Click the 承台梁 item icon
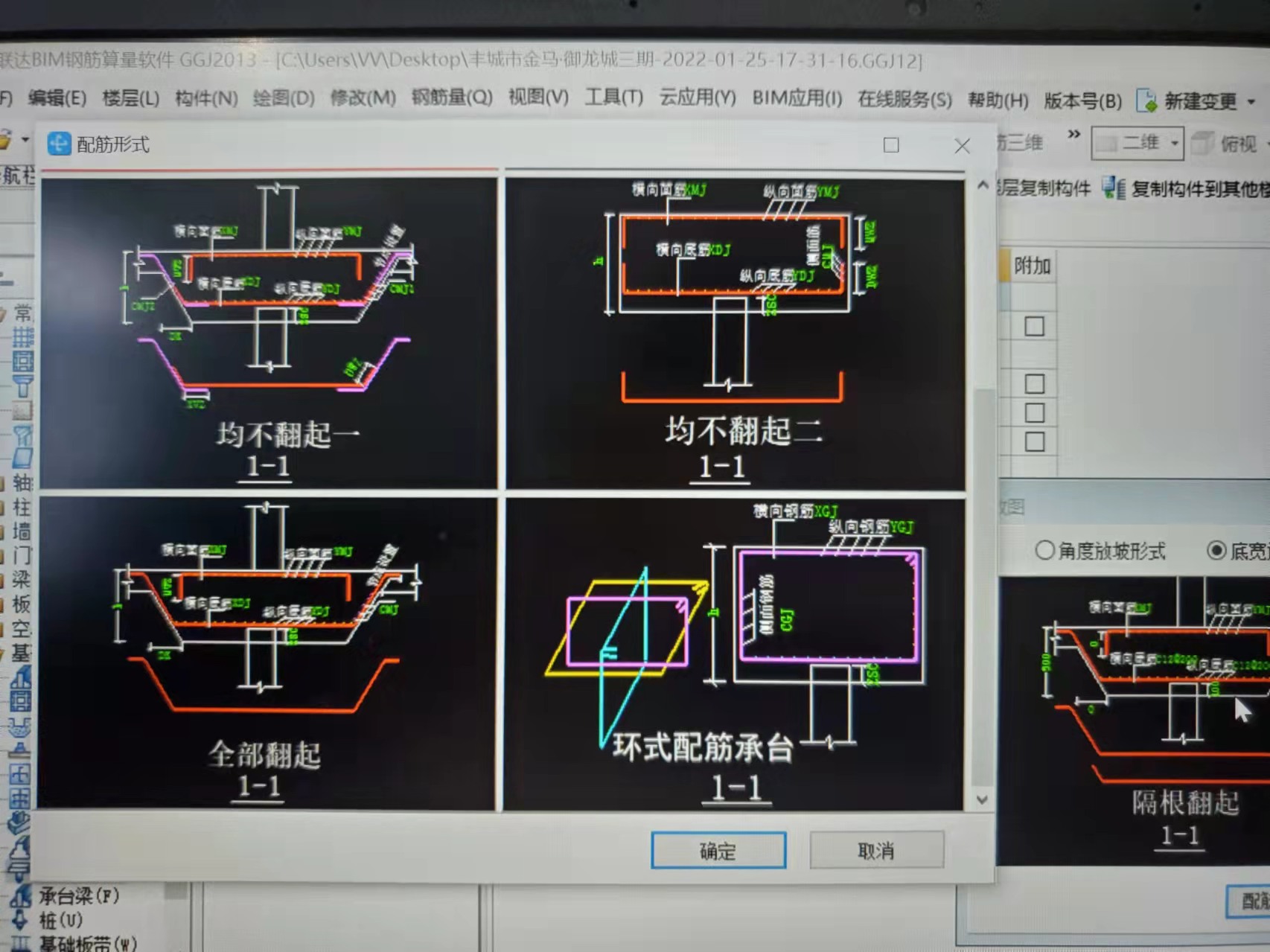This screenshot has height=952, width=1270. tap(21, 895)
